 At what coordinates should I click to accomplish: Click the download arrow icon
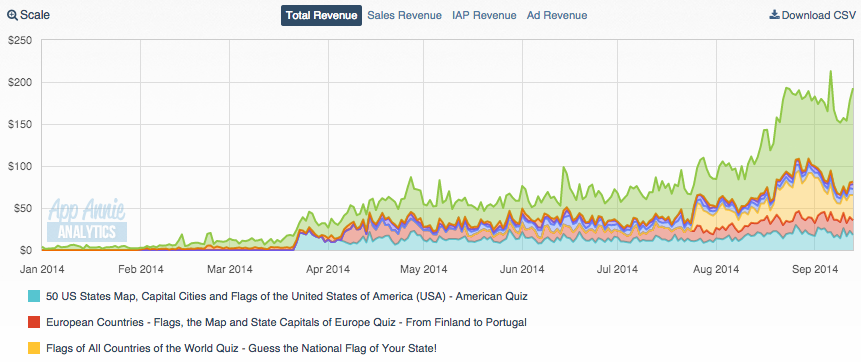point(774,15)
